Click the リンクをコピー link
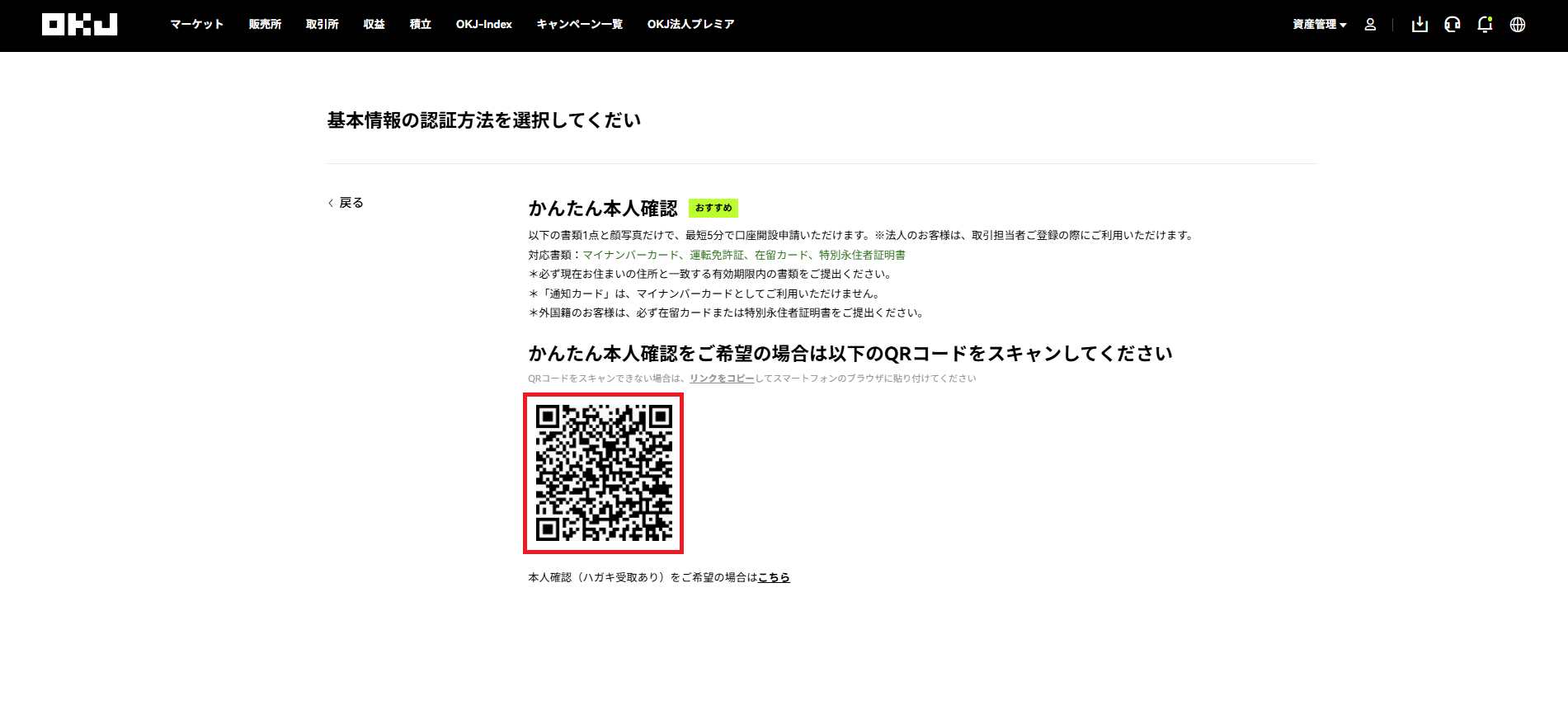 722,378
